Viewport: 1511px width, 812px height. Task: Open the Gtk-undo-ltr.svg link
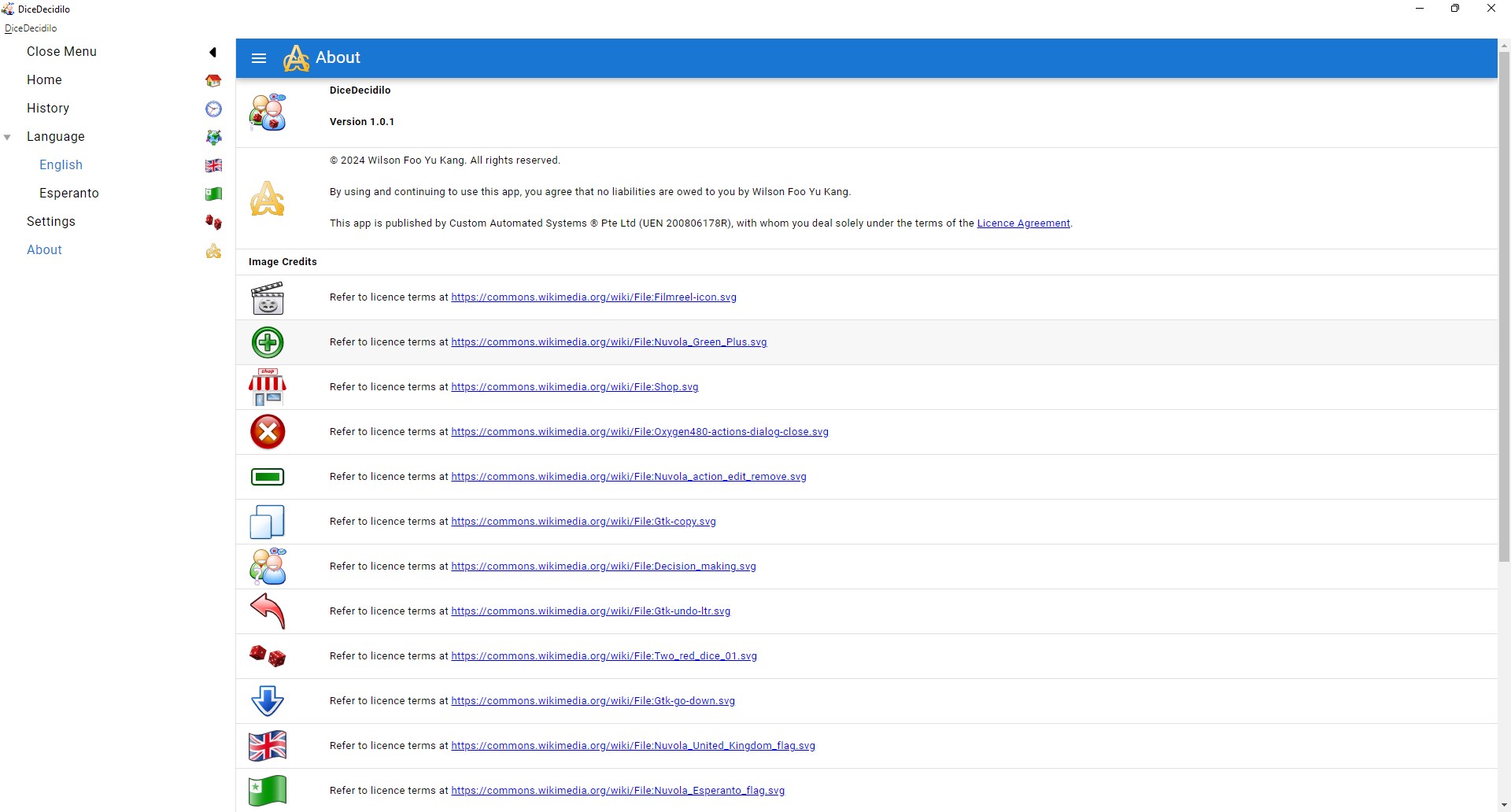coord(590,611)
